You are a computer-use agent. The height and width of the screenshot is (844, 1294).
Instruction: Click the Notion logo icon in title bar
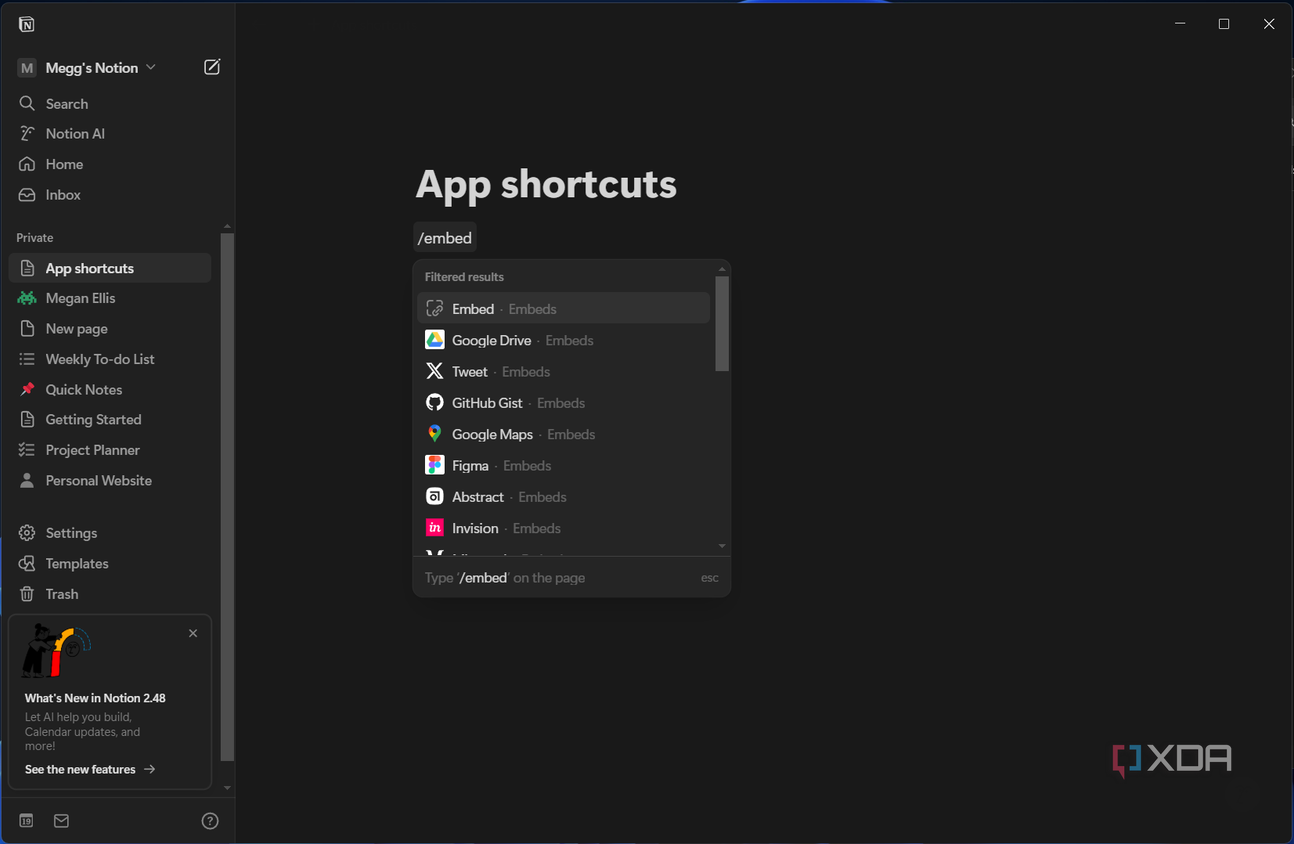[27, 24]
